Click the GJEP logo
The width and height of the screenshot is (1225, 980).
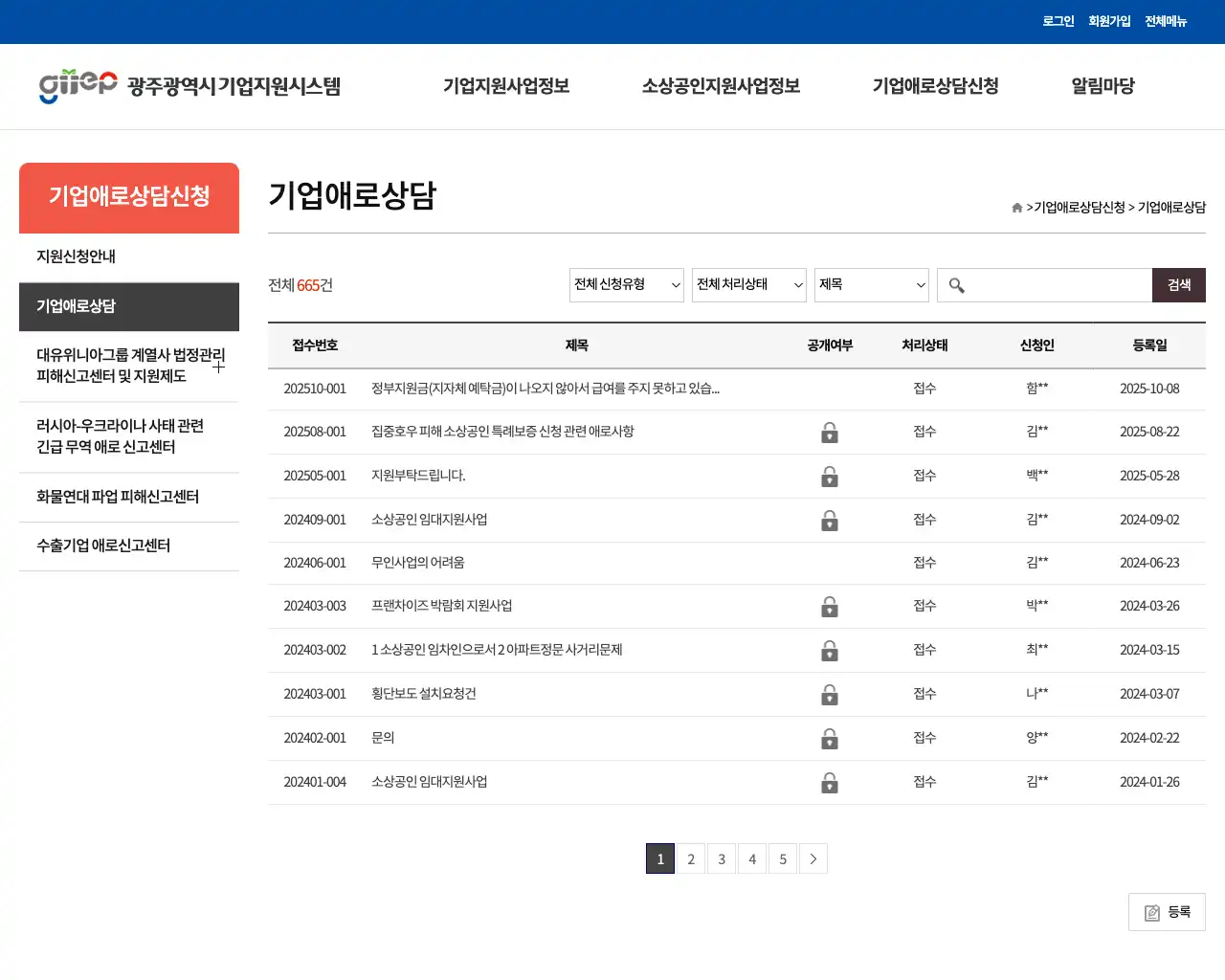click(77, 86)
